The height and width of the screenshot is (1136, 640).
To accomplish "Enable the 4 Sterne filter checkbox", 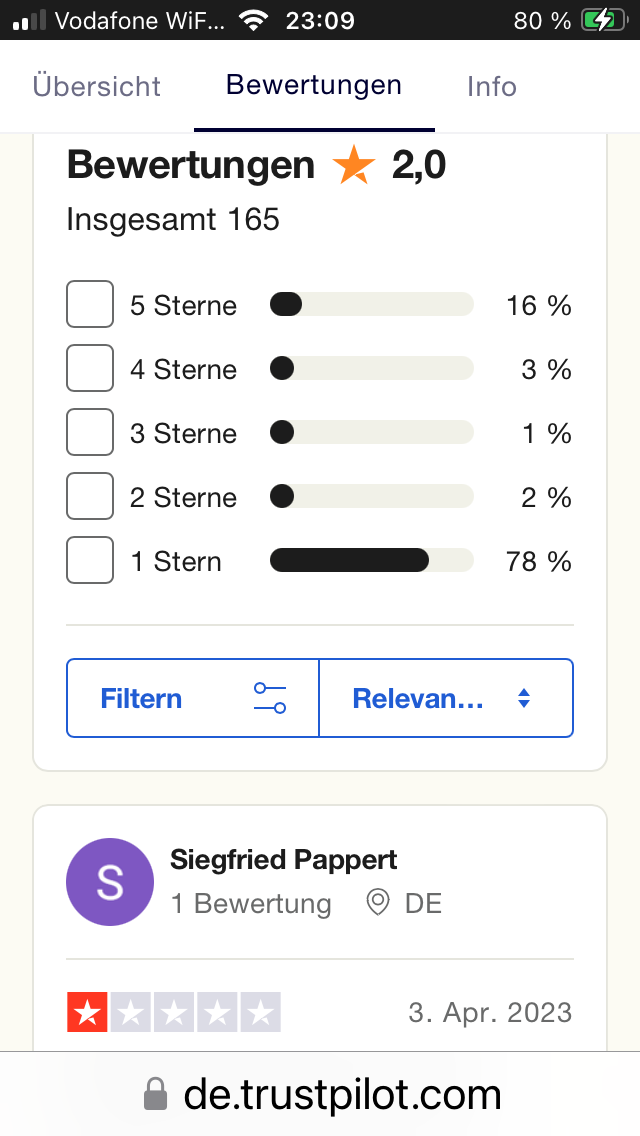I will click(90, 369).
